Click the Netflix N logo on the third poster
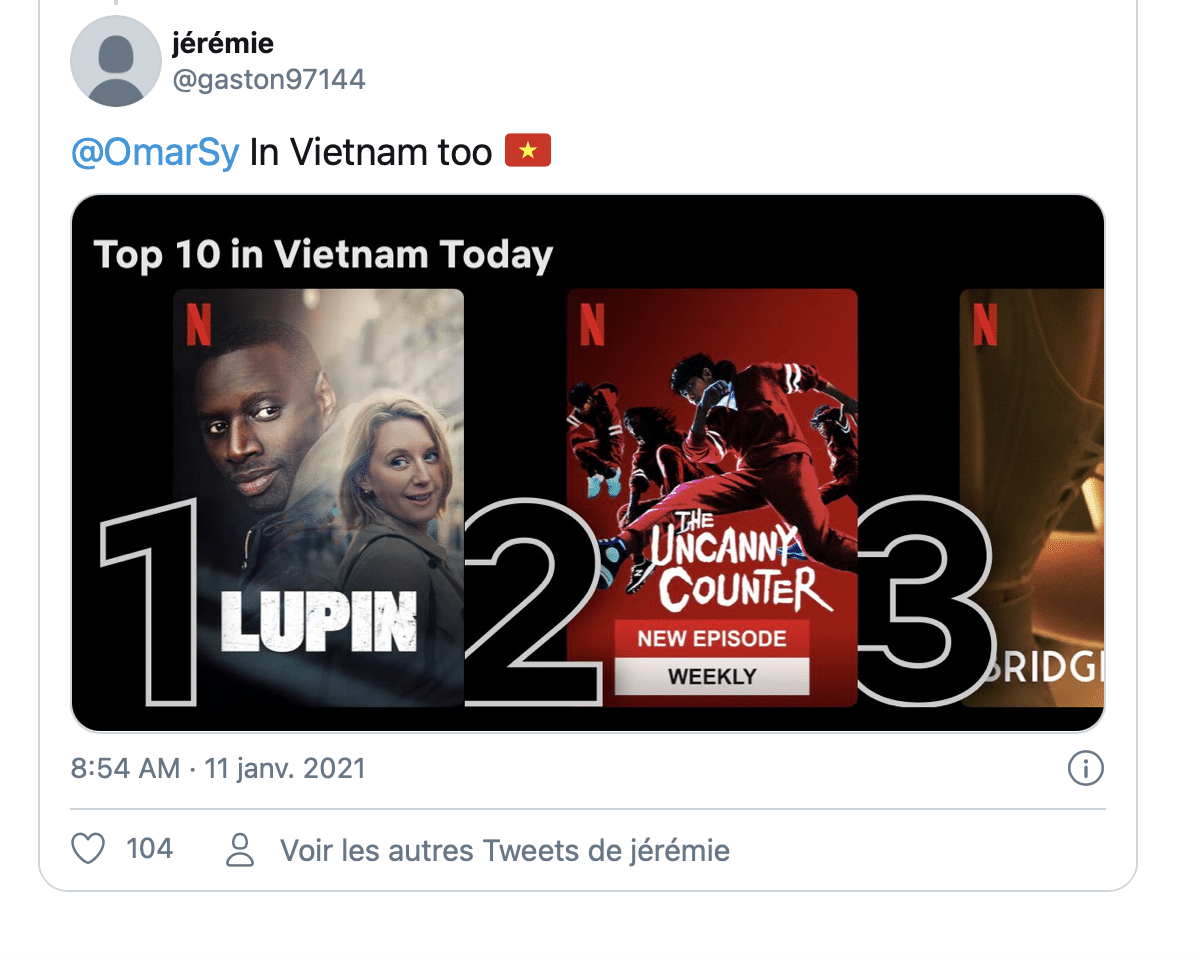The image size is (1202, 954). (986, 324)
